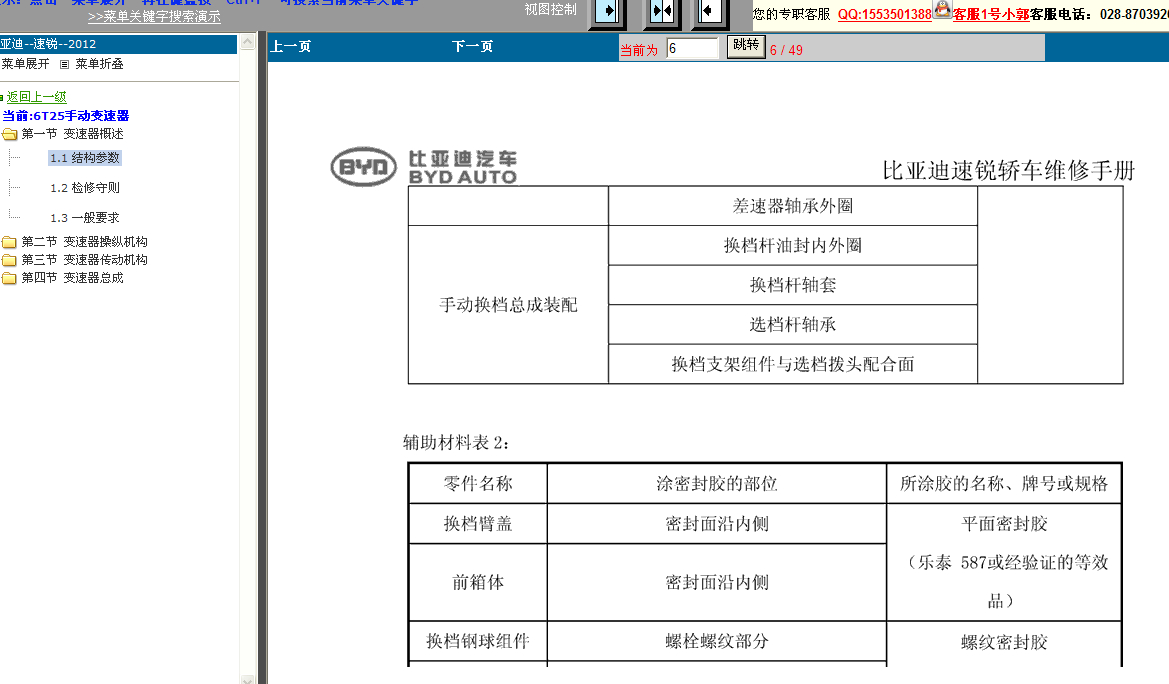Screen dimensions: 1169x684
Task: Click the 比亚迪速锐轿车维修手册 title
Action: [1008, 171]
